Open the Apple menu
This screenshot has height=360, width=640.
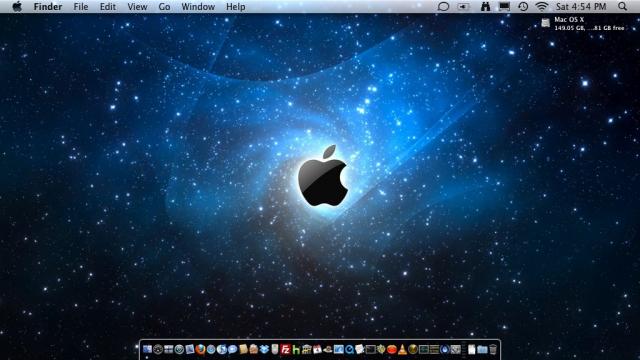(17, 7)
